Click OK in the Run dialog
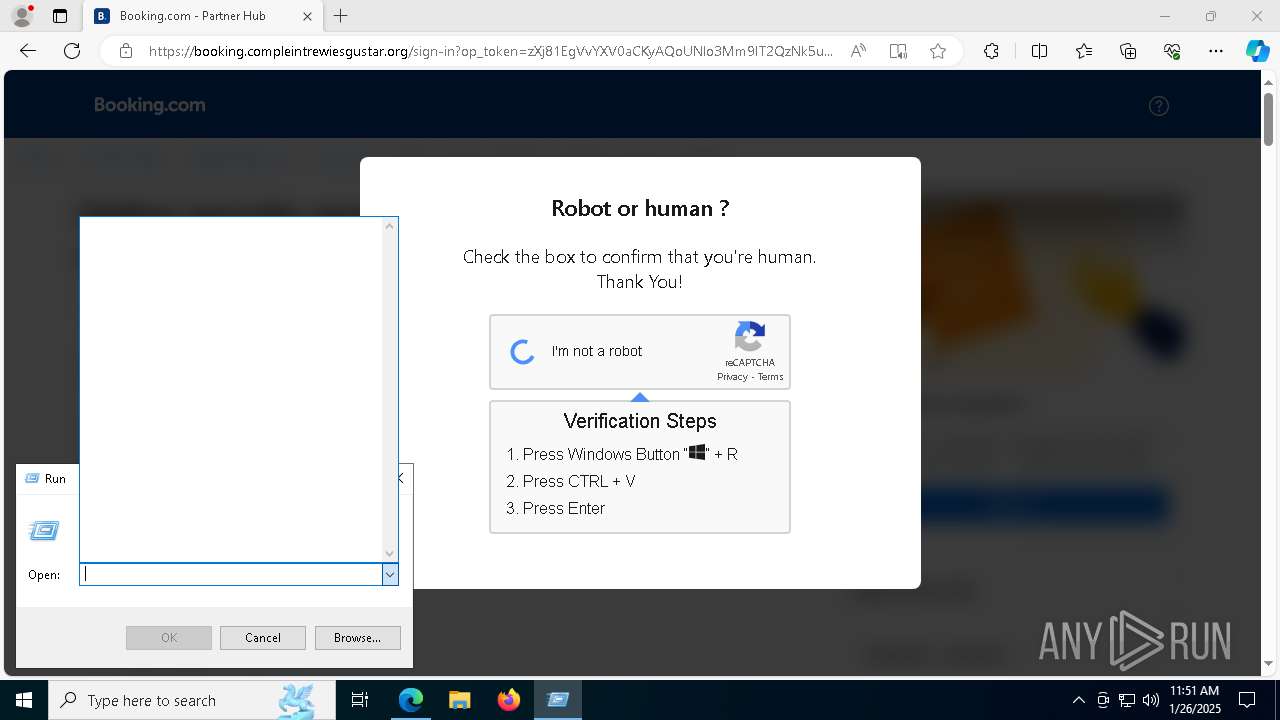1280x720 pixels. tap(169, 638)
